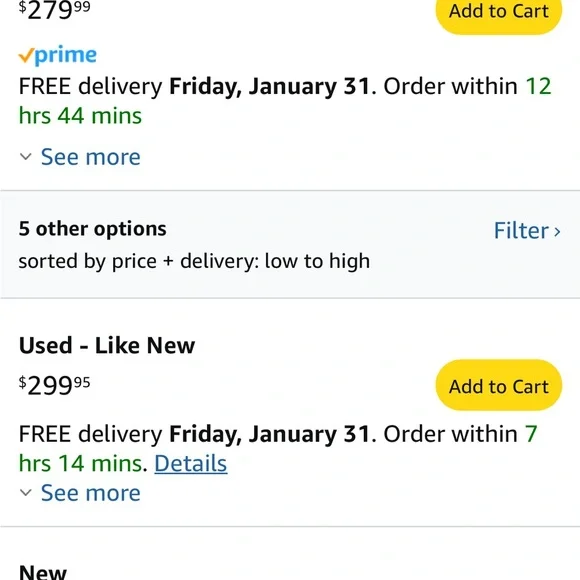This screenshot has width=580, height=580.
Task: Select the New condition heading at bottom
Action: (43, 571)
